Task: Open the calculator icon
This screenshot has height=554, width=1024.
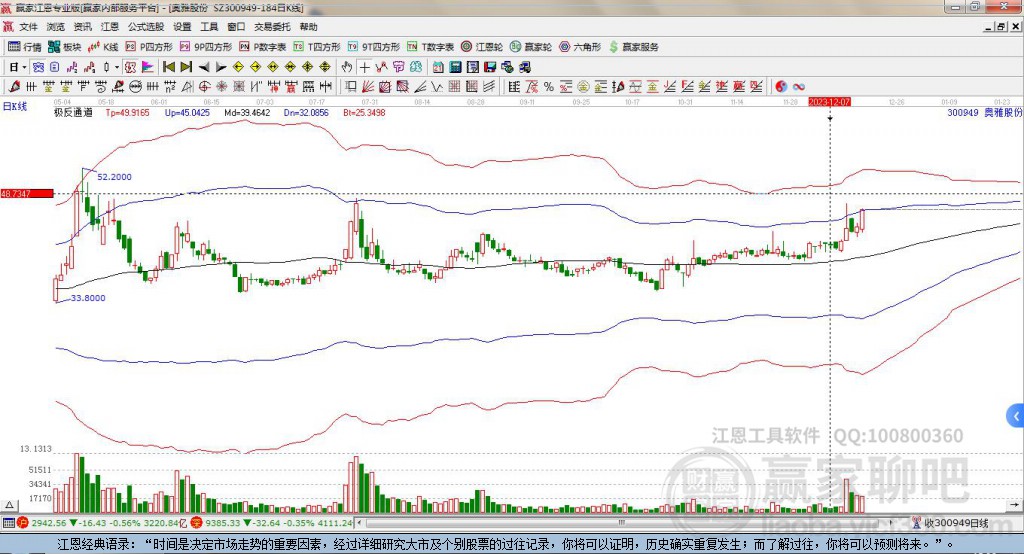Action: click(x=455, y=67)
